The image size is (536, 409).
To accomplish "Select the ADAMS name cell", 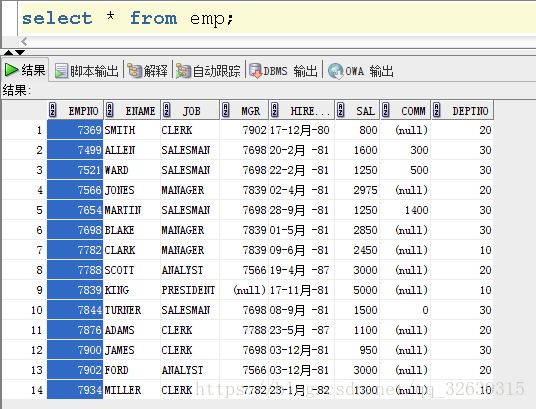I will (x=132, y=330).
